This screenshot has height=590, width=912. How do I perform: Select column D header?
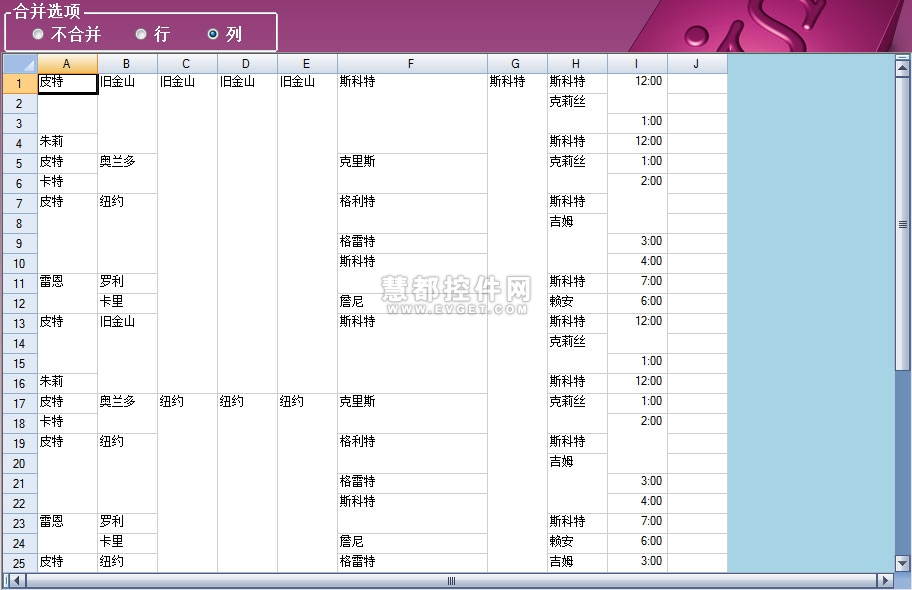coord(247,63)
